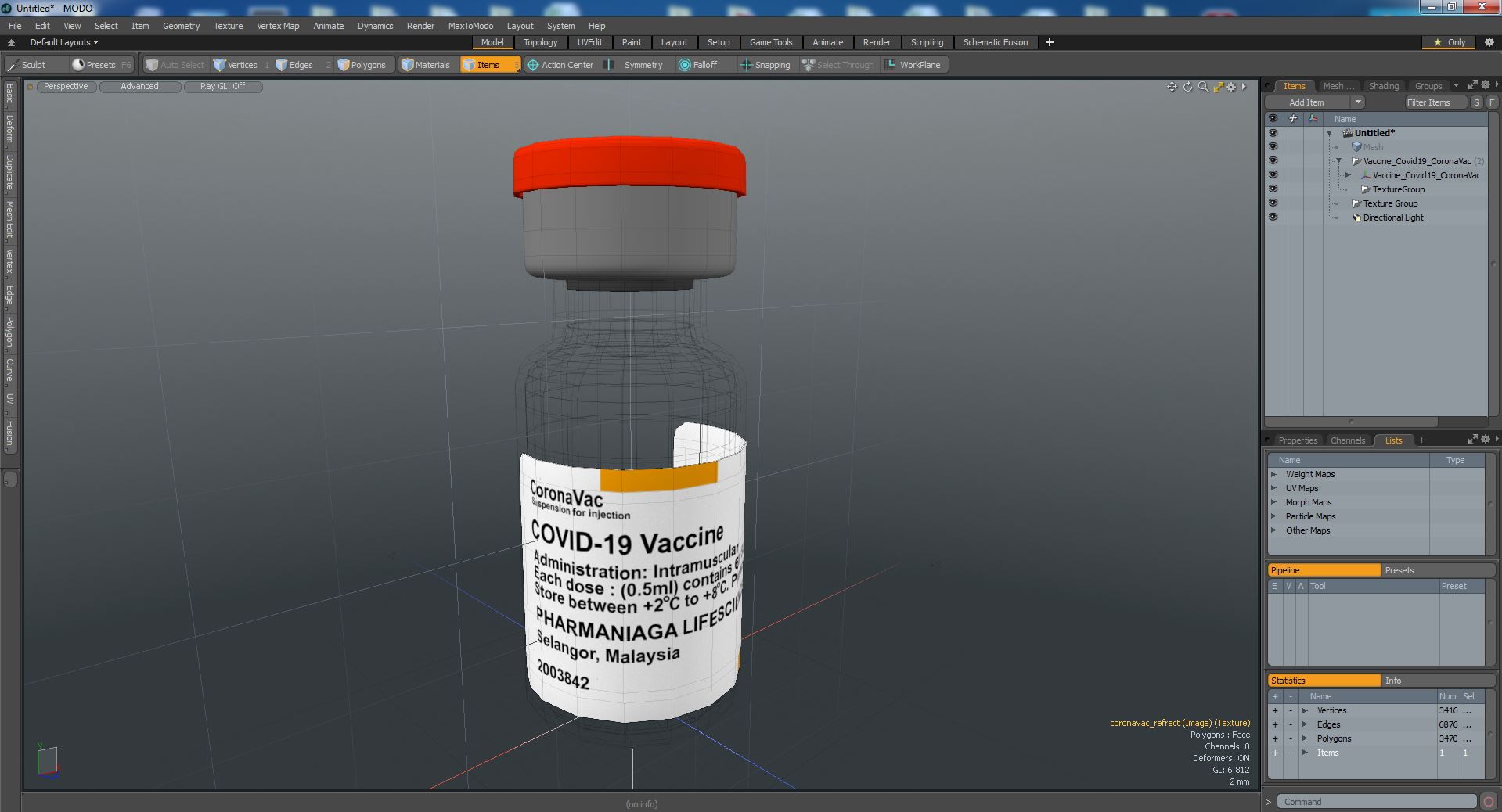This screenshot has height=812, width=1502.
Task: Click the Advanced shading button
Action: click(x=139, y=87)
